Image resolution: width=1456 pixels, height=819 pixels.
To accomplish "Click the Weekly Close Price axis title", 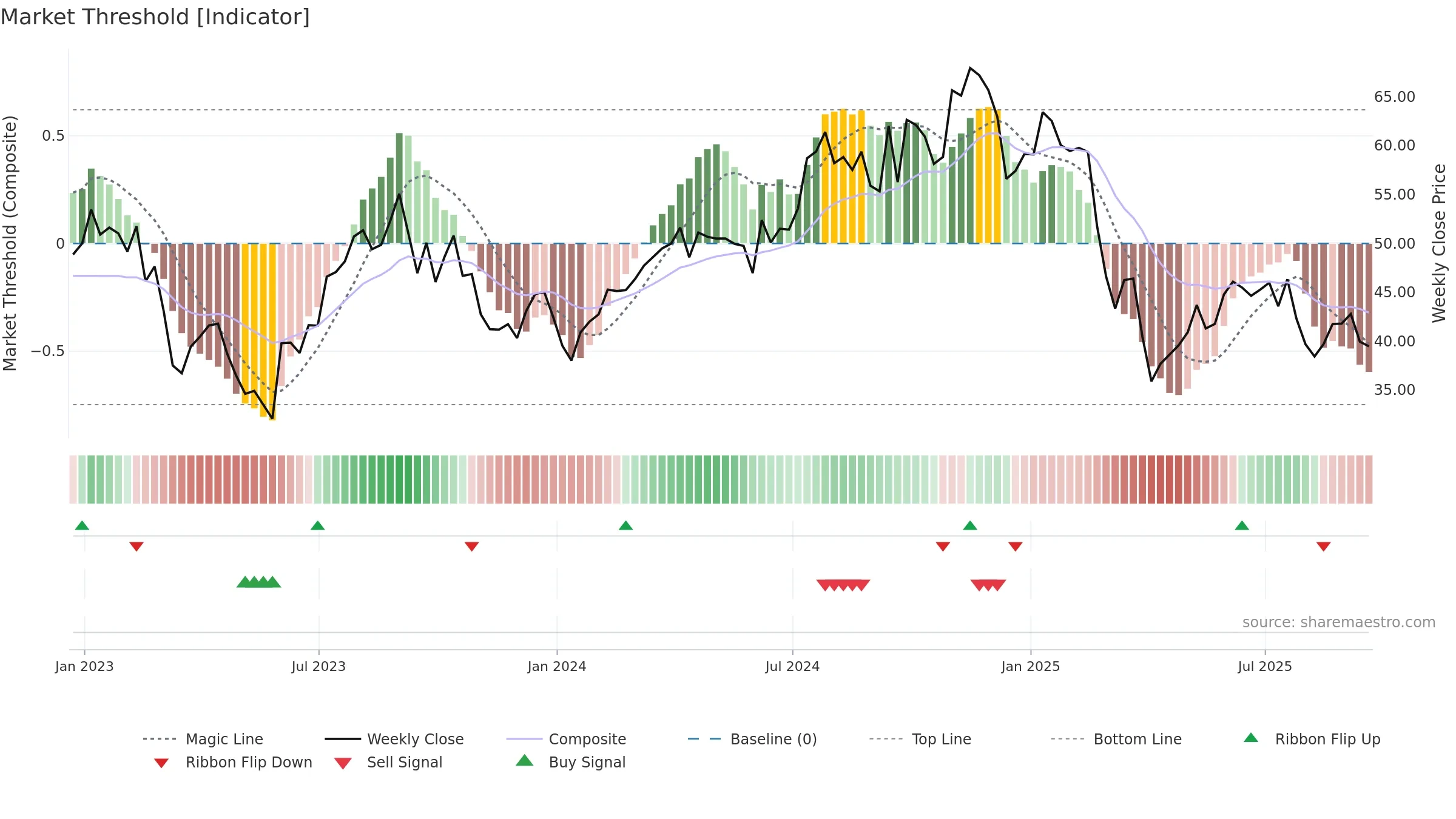I will (1439, 243).
